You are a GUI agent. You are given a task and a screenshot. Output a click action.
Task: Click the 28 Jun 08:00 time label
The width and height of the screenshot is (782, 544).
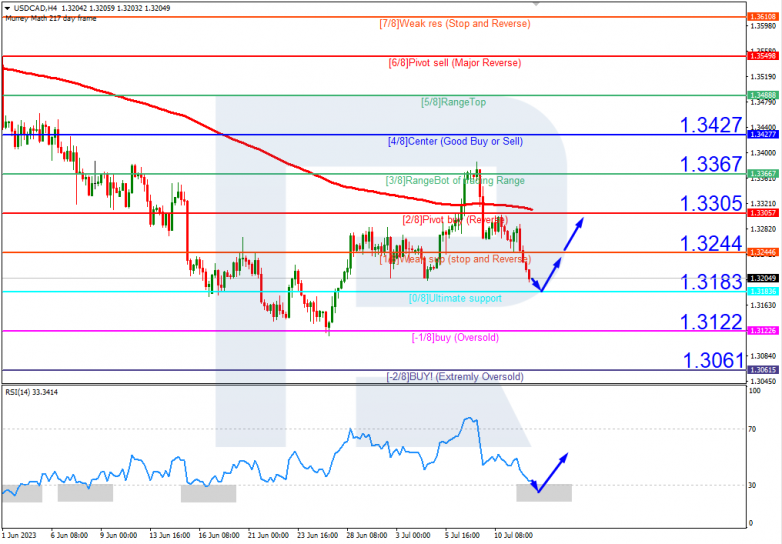pos(367,536)
